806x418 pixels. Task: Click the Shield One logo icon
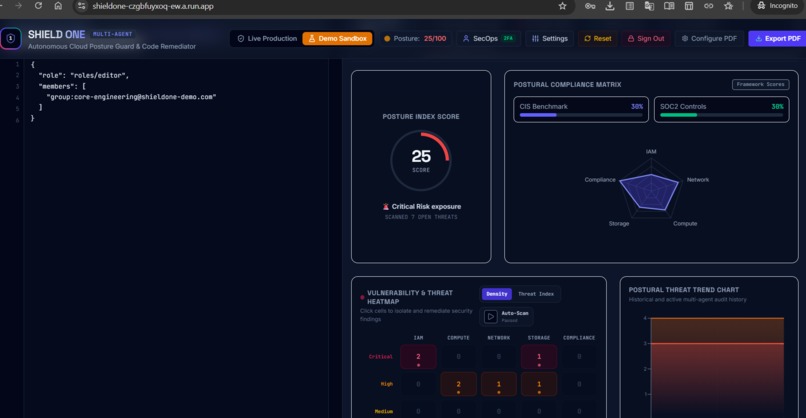(11, 39)
